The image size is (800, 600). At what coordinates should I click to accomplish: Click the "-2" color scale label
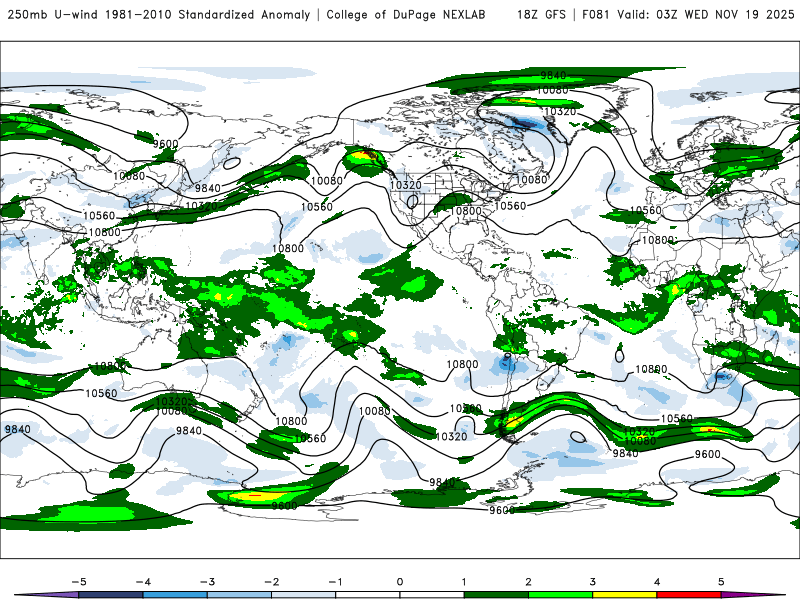click(x=271, y=582)
